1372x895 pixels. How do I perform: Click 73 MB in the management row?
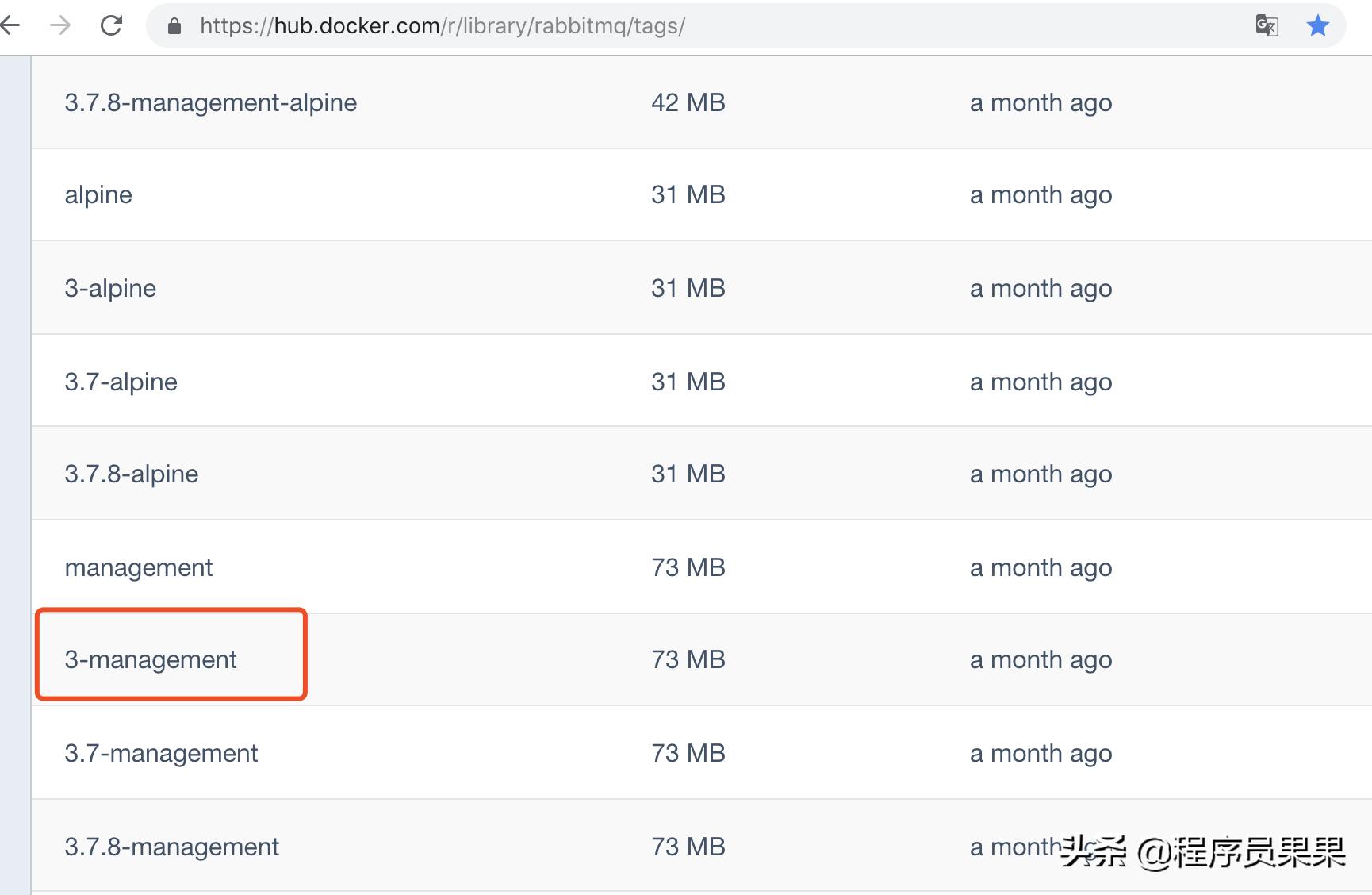tap(688, 567)
